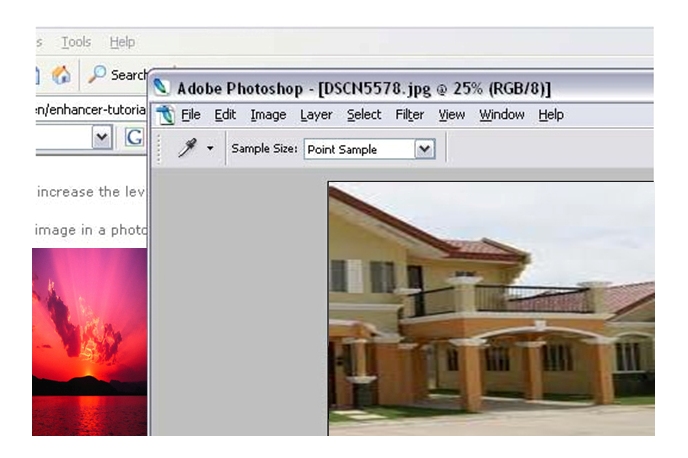688x458 pixels.
Task: Click the Google G icon in browser toolbar
Action: pos(134,137)
